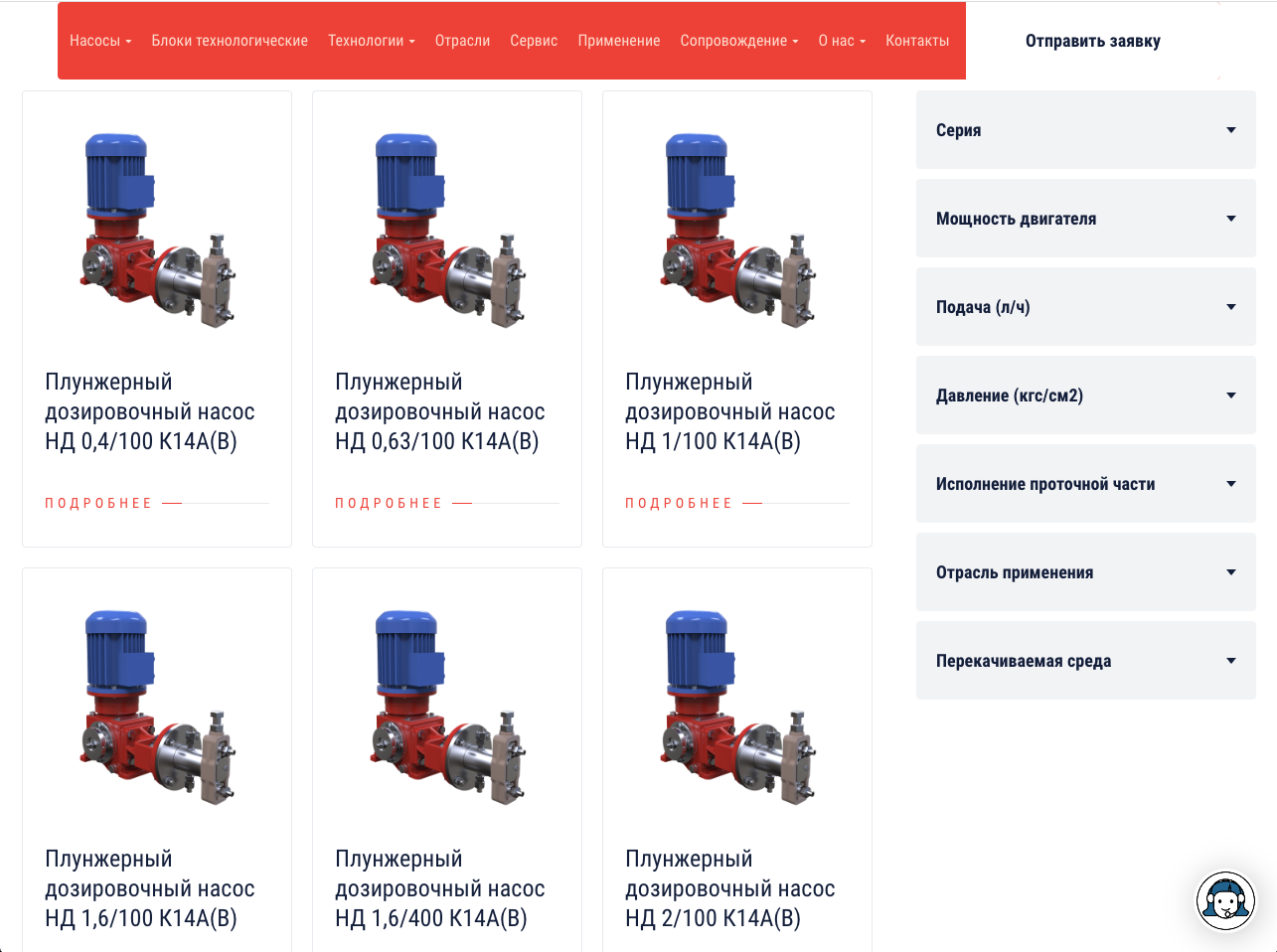
Task: Open the НД 2/100 К14А(В) pump image
Action: (x=737, y=707)
